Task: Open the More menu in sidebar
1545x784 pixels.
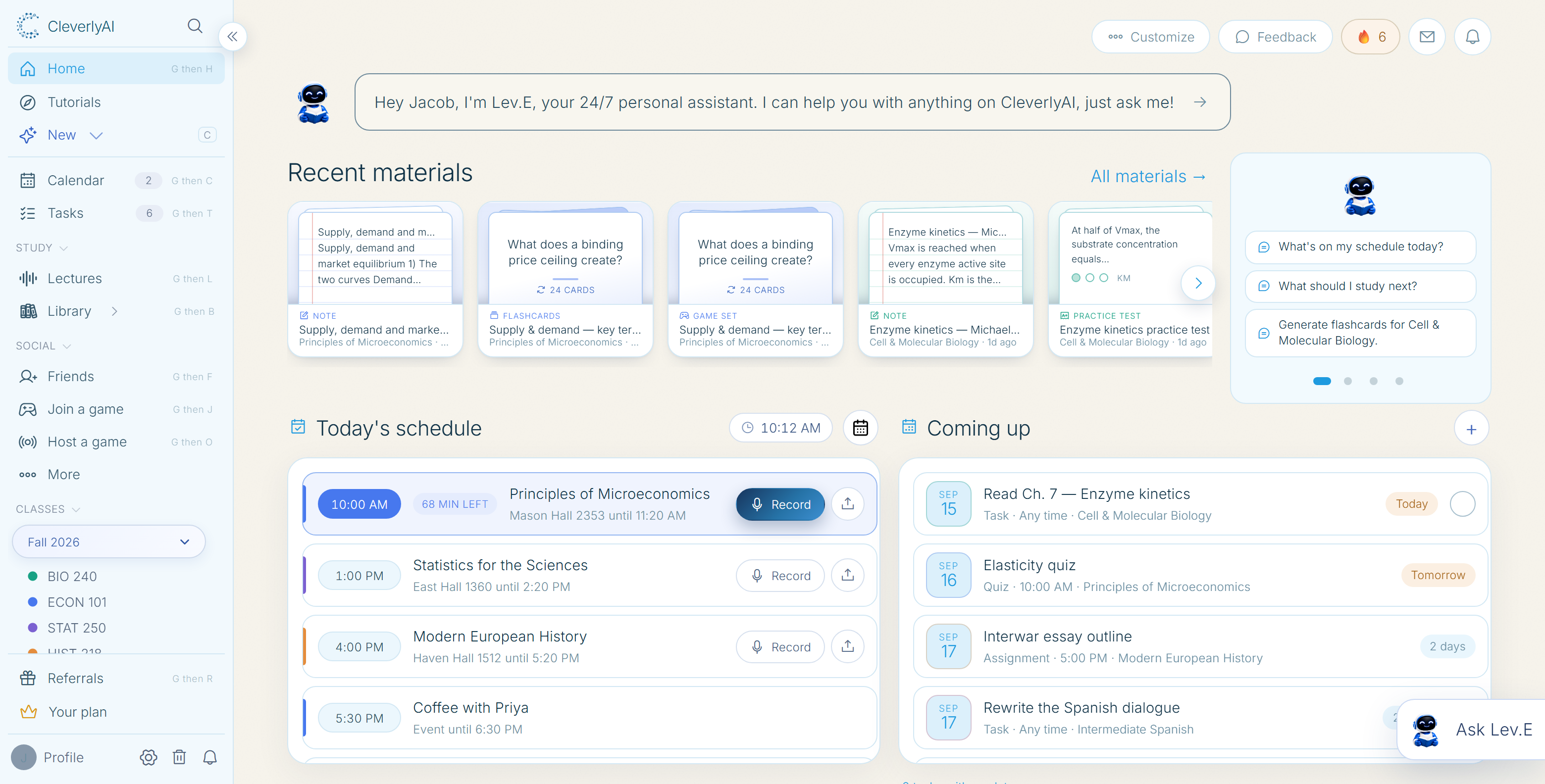Action: coord(116,474)
